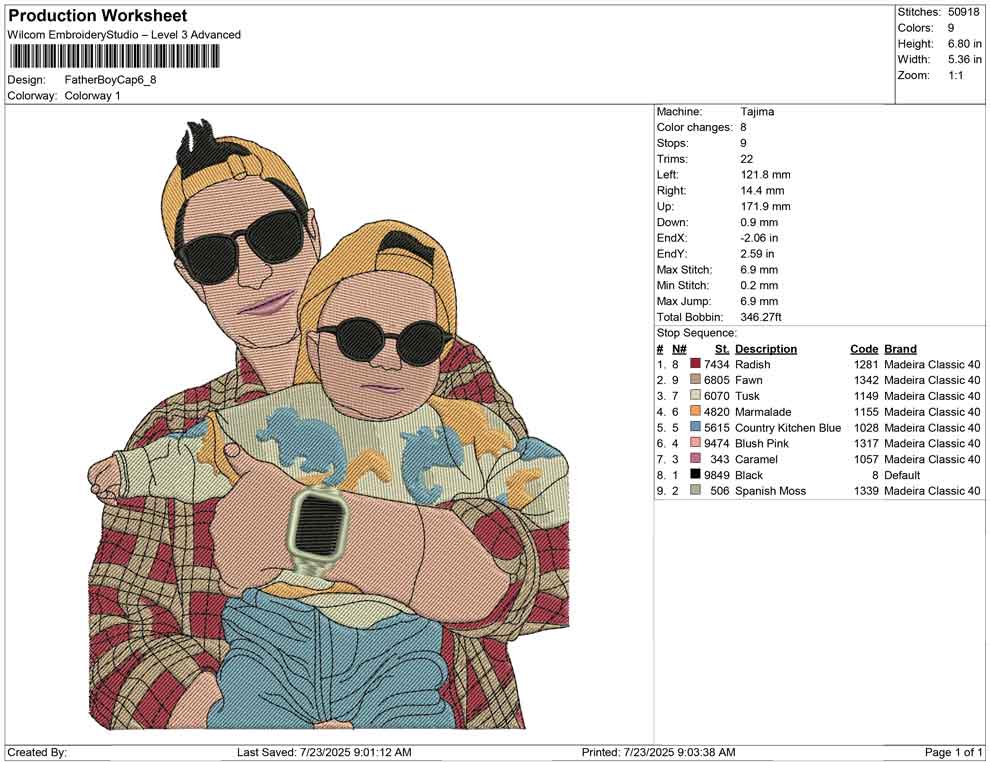990x762 pixels.
Task: Choose the Spanish Moss swatch
Action: click(695, 491)
